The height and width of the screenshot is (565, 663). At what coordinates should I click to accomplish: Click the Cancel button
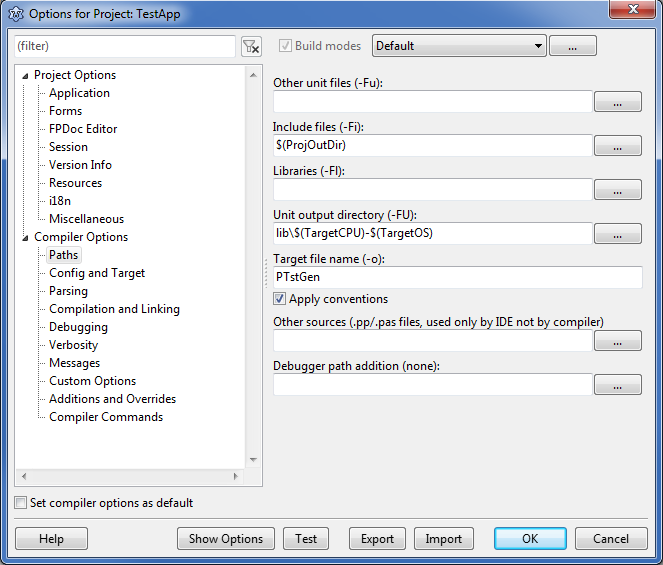tap(611, 538)
